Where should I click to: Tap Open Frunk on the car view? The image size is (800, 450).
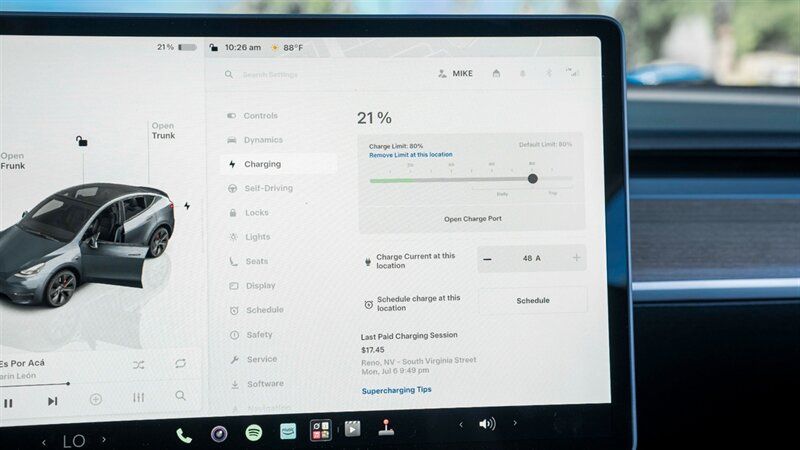click(x=12, y=161)
